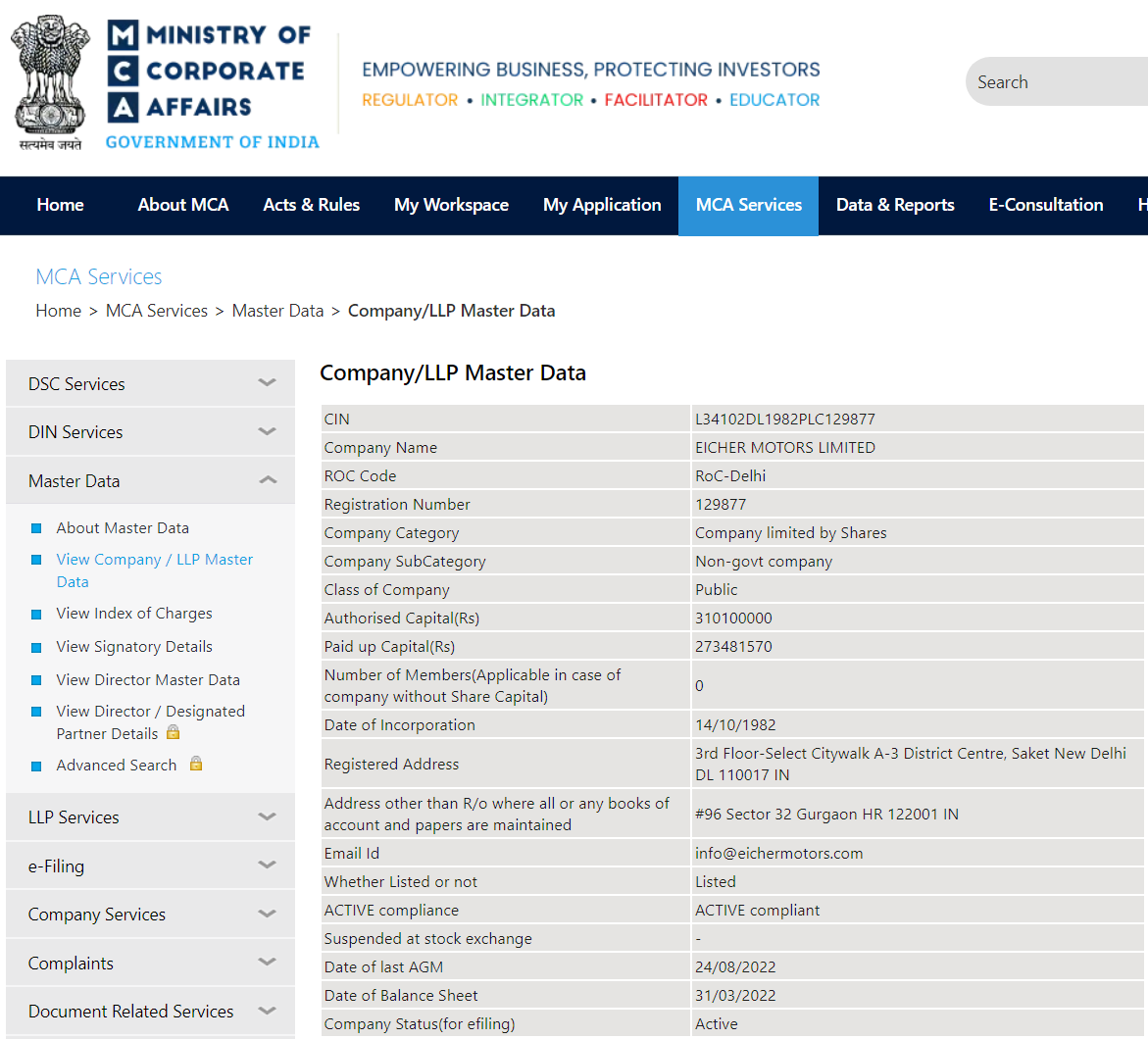Click the Non-govt company value
Image resolution: width=1148 pixels, height=1039 pixels.
[x=764, y=562]
